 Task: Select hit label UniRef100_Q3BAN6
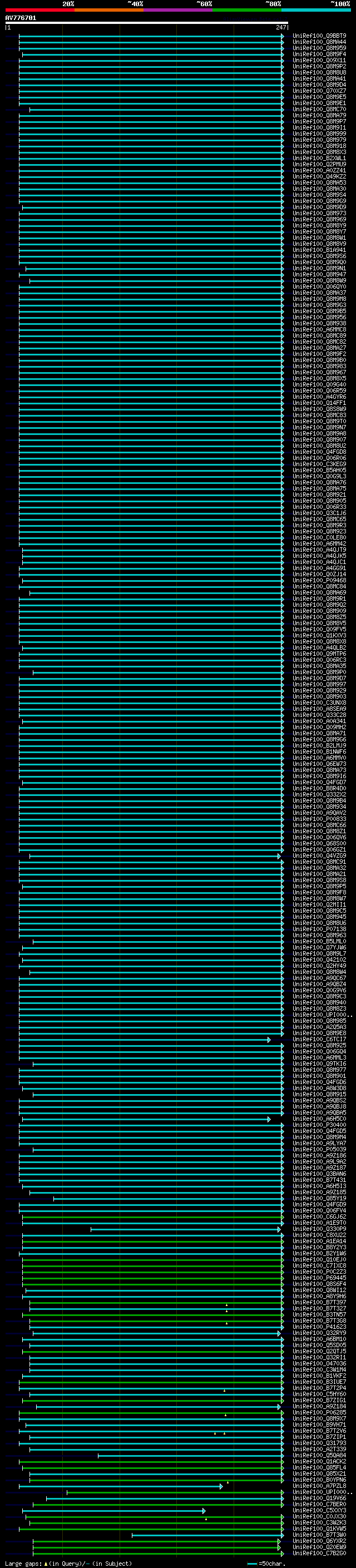[319, 1174]
